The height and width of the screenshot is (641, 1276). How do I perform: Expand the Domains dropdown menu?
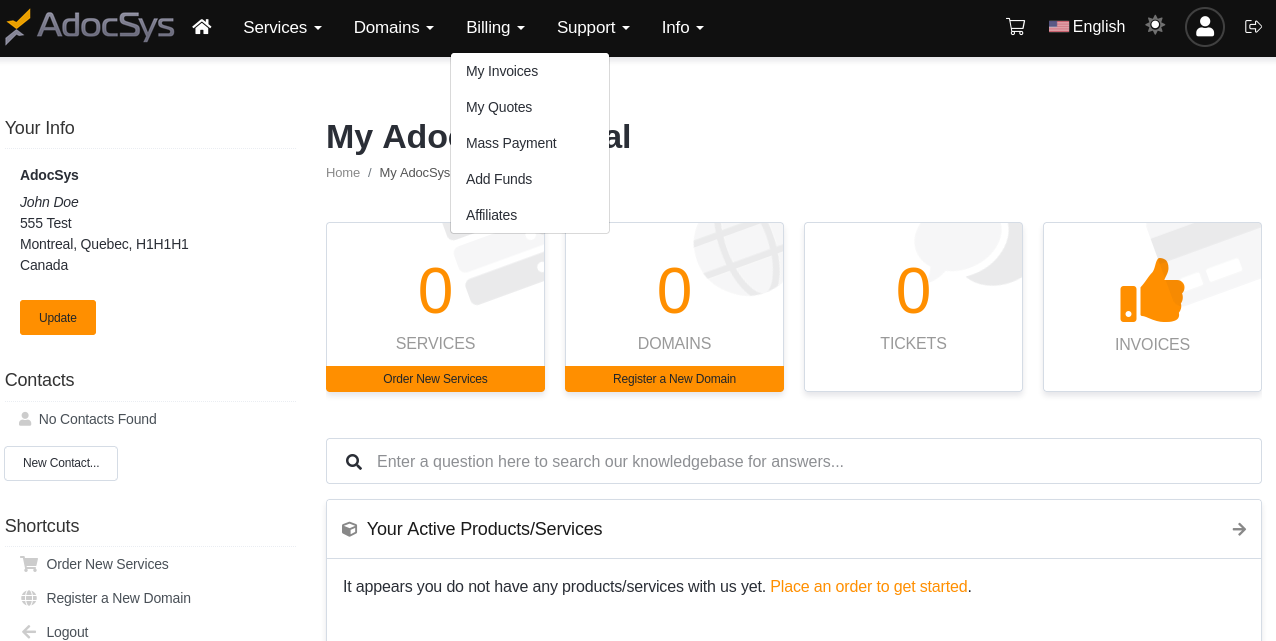click(x=393, y=28)
